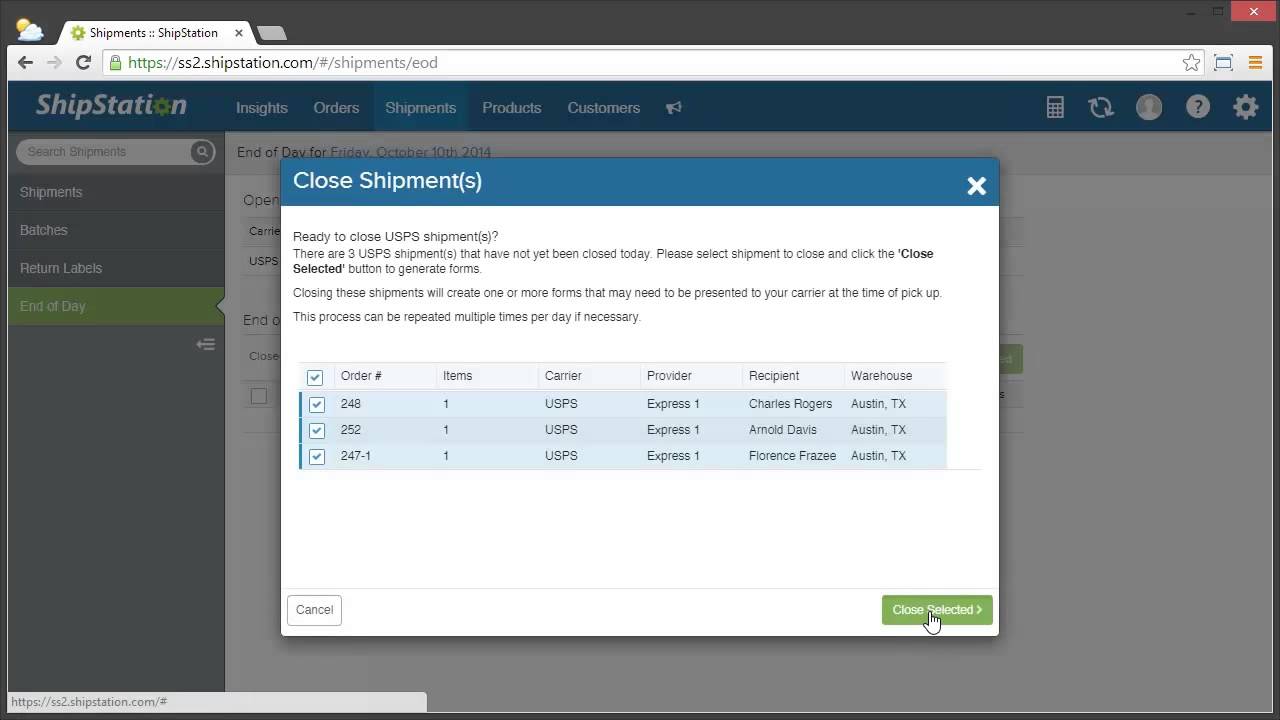The width and height of the screenshot is (1280, 720).
Task: Open the user account avatar icon
Action: [x=1149, y=108]
